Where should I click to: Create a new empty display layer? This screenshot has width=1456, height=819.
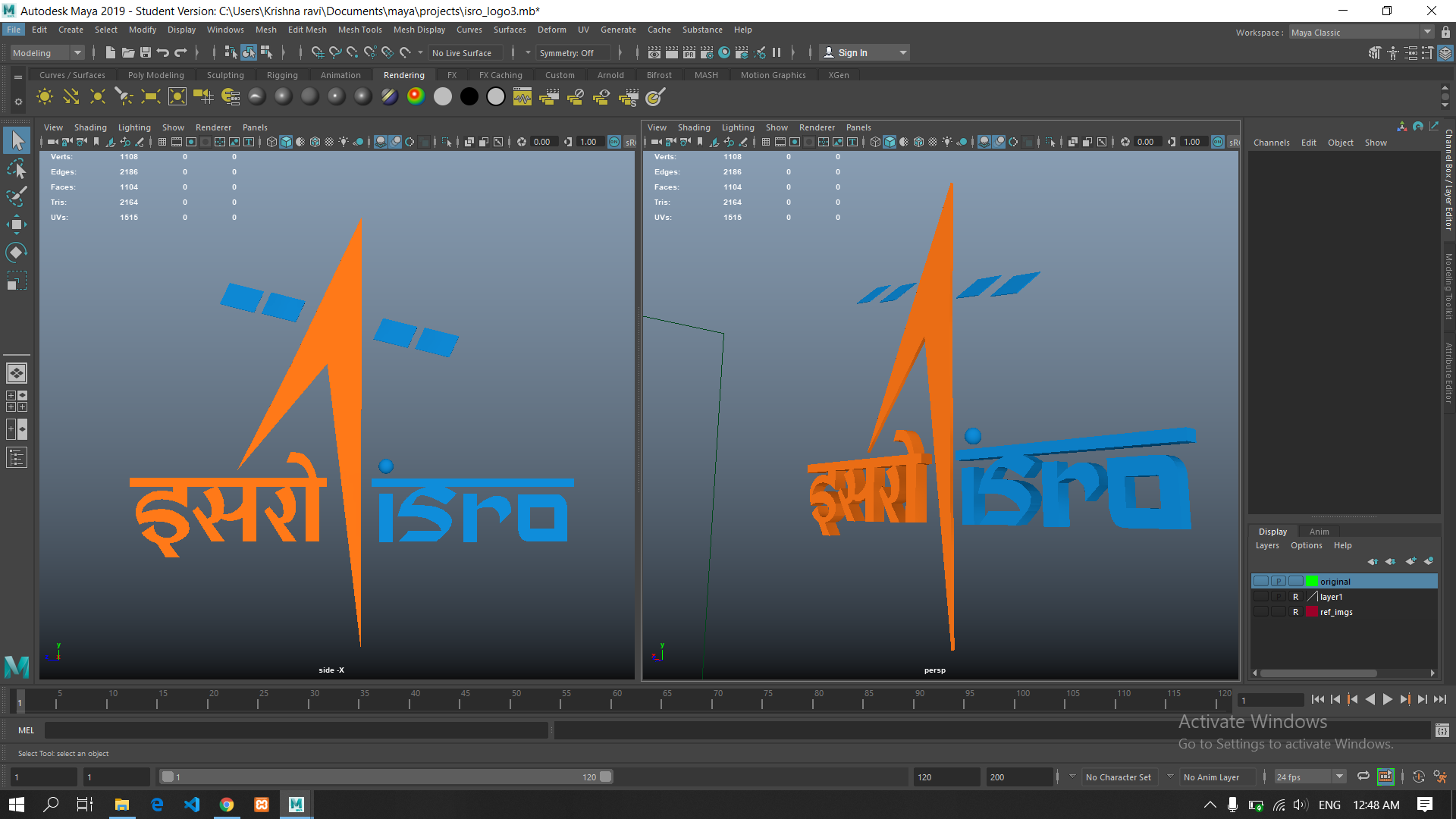tap(1410, 561)
